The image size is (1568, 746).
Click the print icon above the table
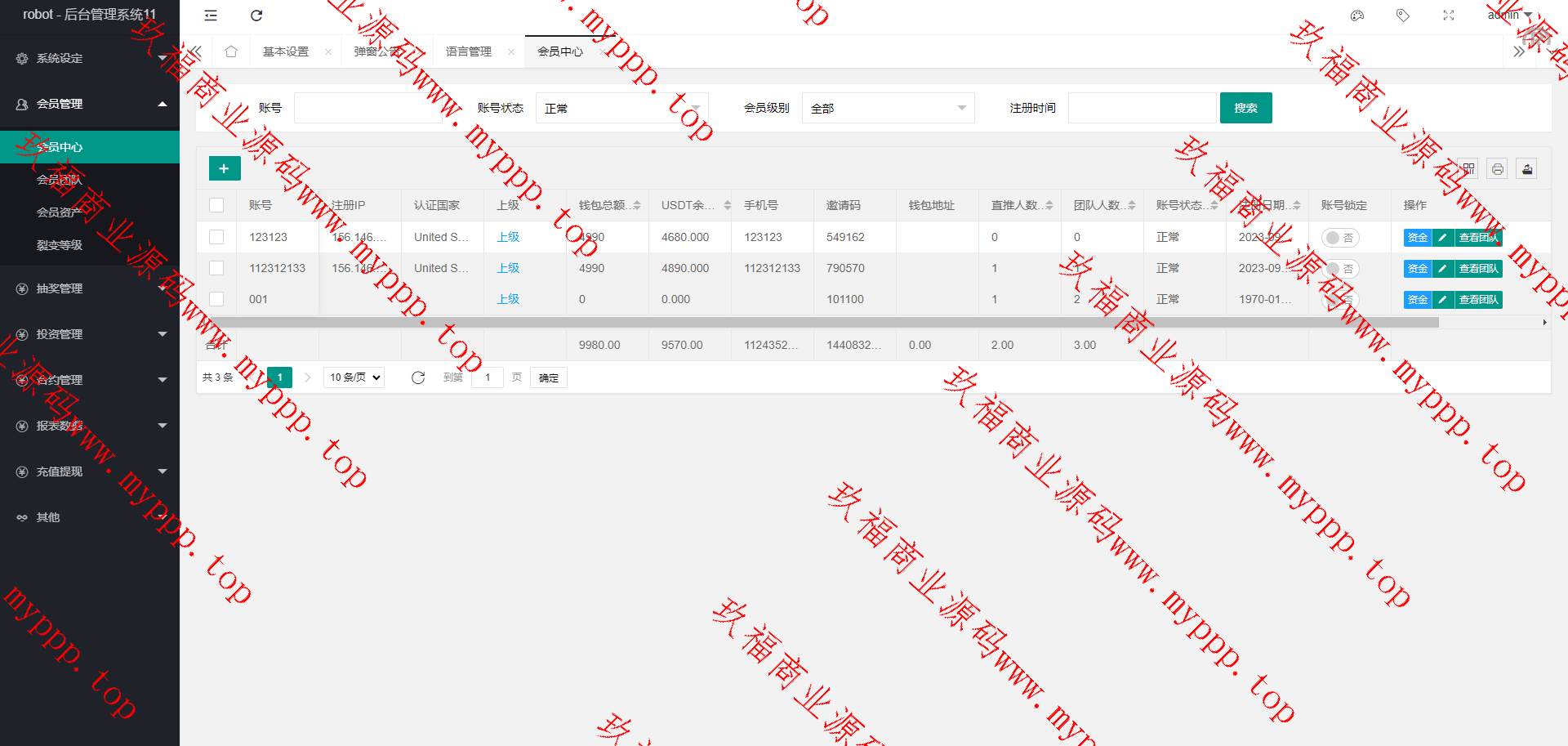pyautogui.click(x=1497, y=169)
